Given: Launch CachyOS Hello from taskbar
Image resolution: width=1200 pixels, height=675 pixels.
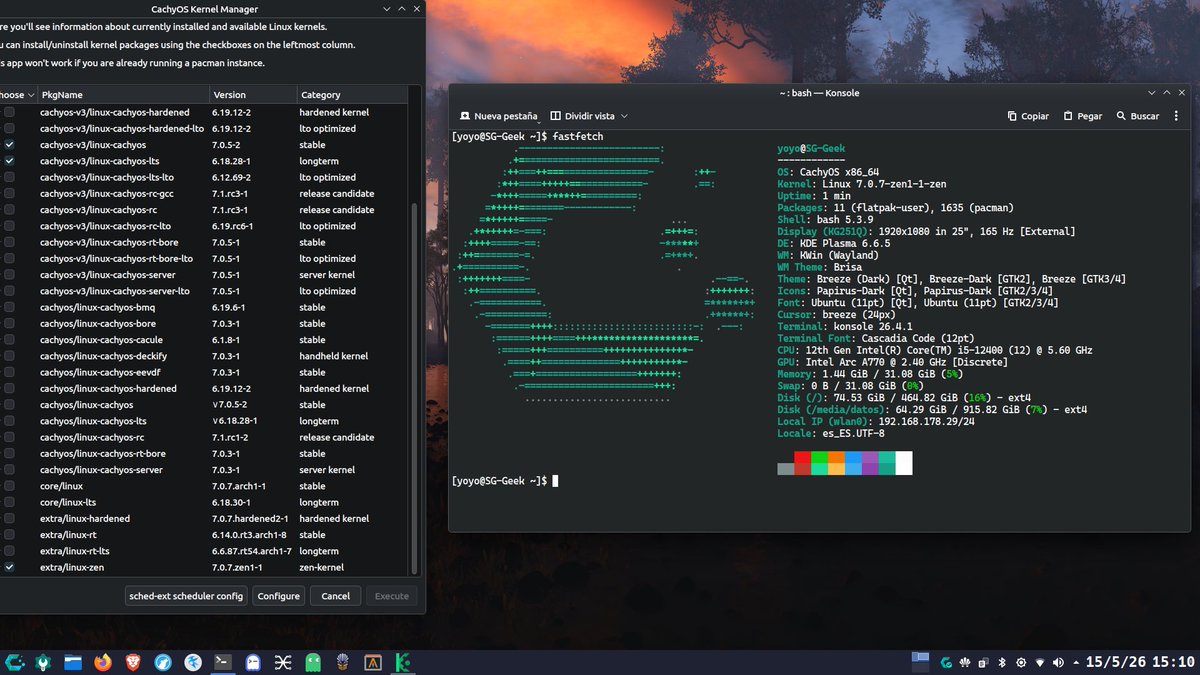Looking at the screenshot, I should tap(44, 662).
